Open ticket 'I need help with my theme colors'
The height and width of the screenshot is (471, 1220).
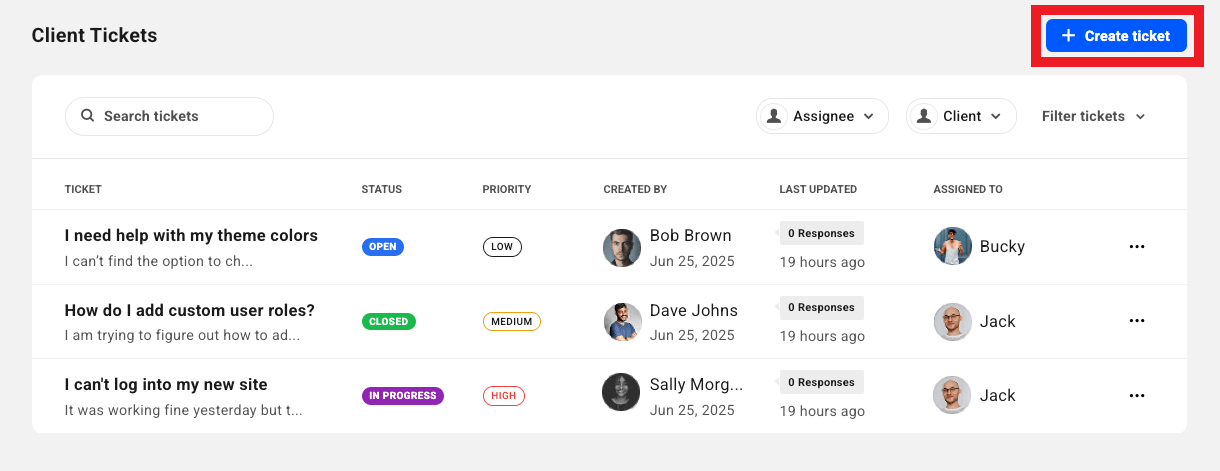coord(191,236)
